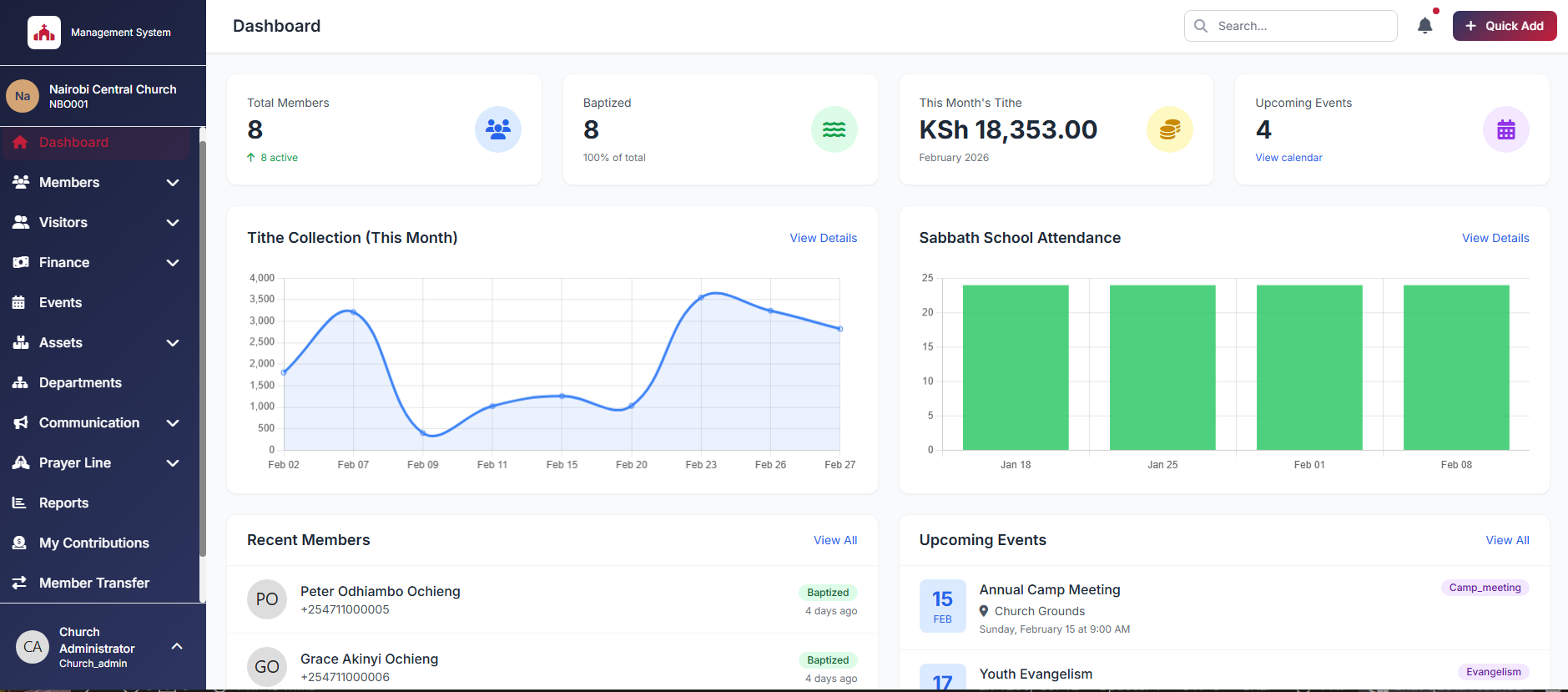Open View Details for Tithe Collection
1568x692 pixels.
[x=824, y=238]
